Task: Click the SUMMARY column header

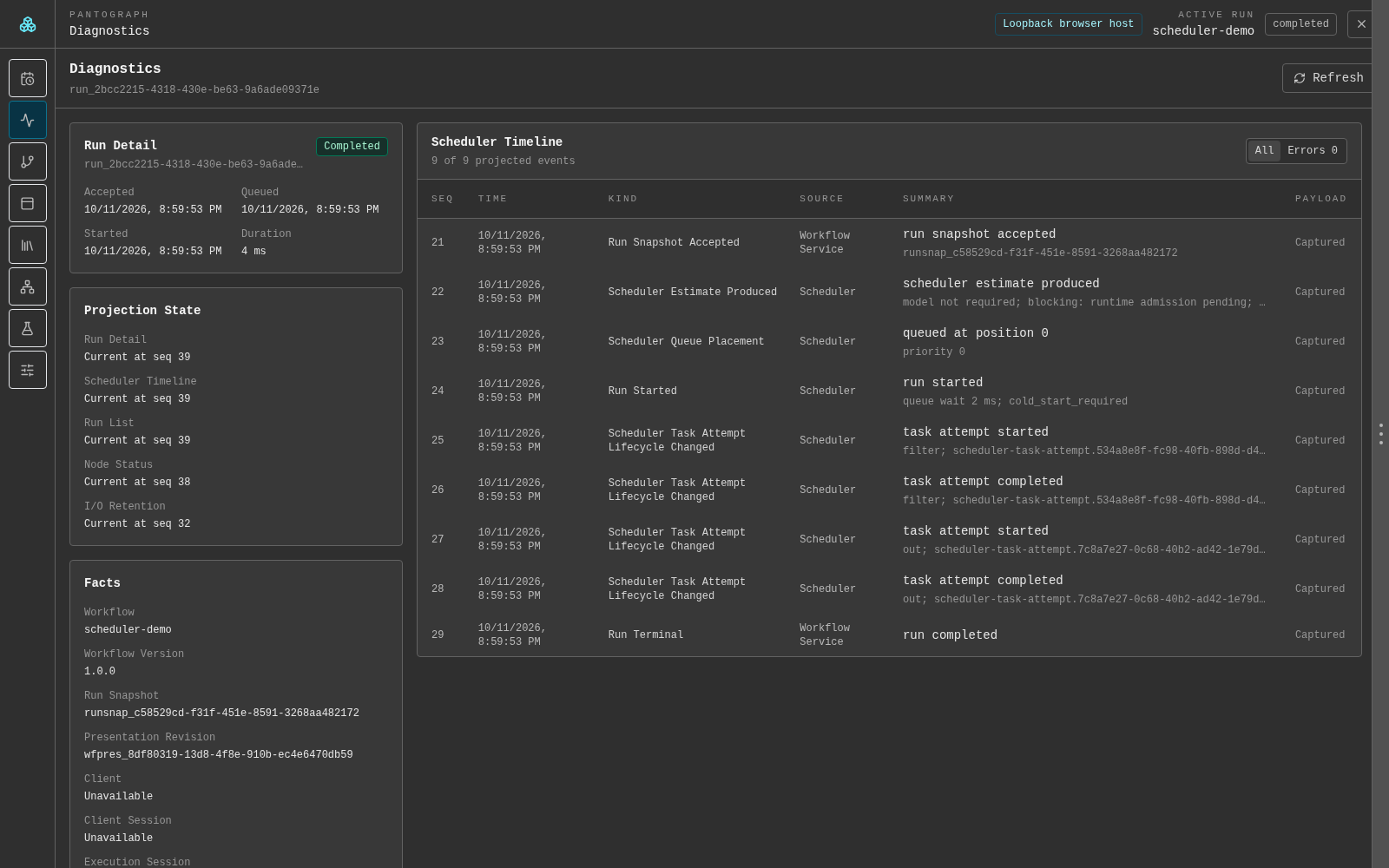Action: click(928, 199)
